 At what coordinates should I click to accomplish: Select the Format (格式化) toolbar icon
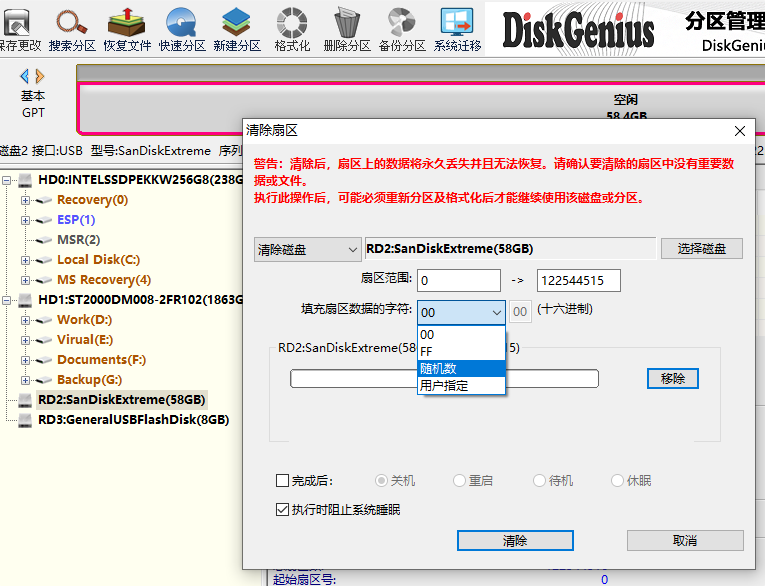[x=292, y=22]
